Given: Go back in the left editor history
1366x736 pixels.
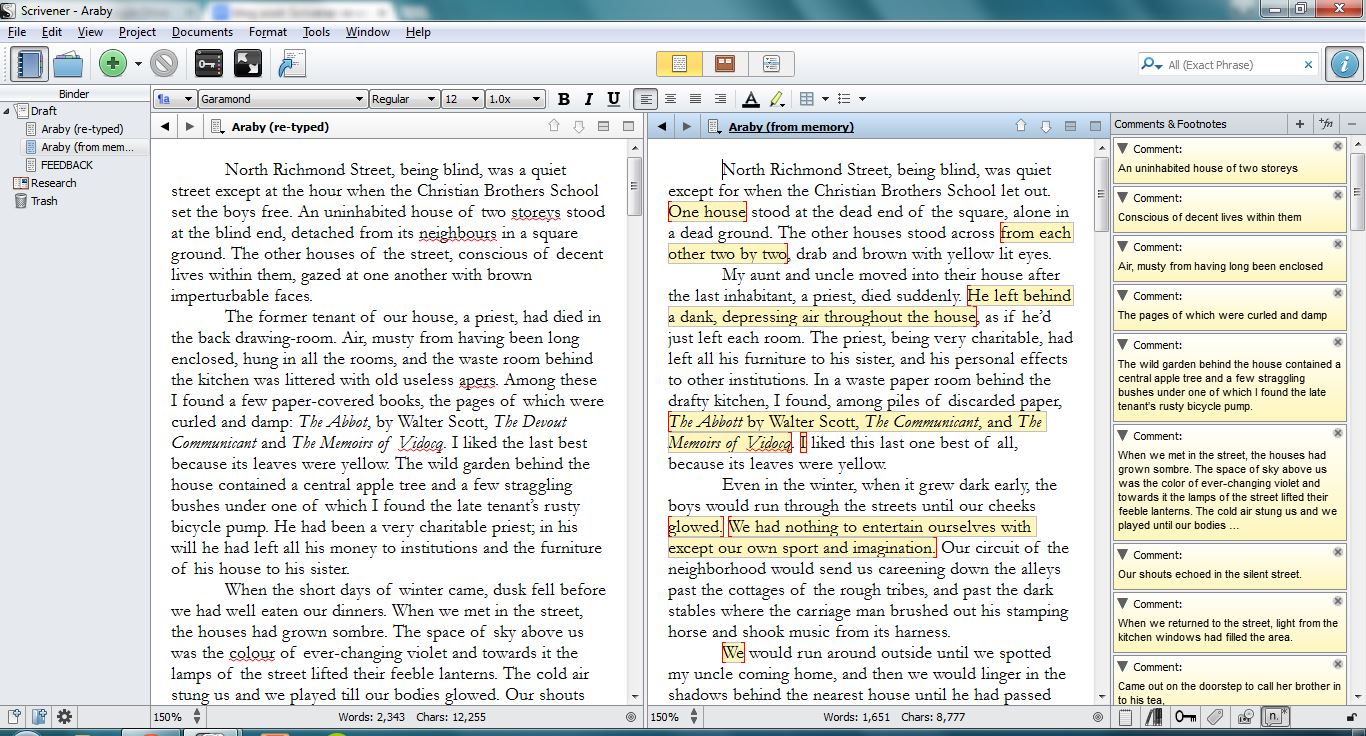Looking at the screenshot, I should pos(165,127).
